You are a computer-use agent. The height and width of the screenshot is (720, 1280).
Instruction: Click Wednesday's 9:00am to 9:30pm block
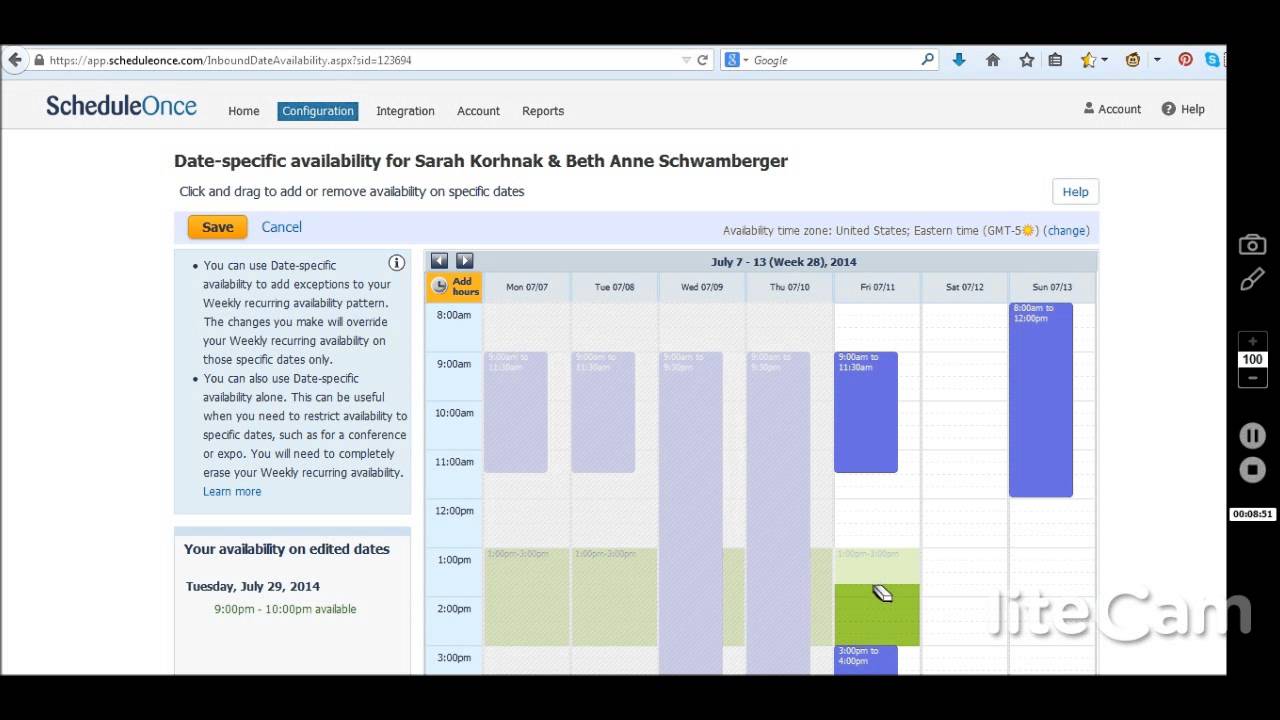click(x=691, y=512)
